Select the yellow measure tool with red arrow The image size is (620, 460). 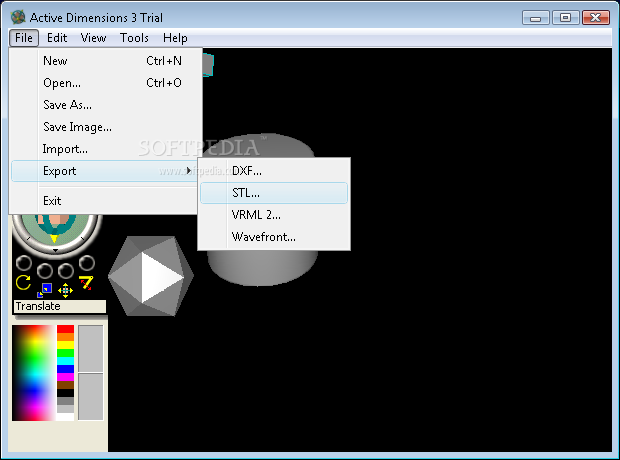pos(86,282)
